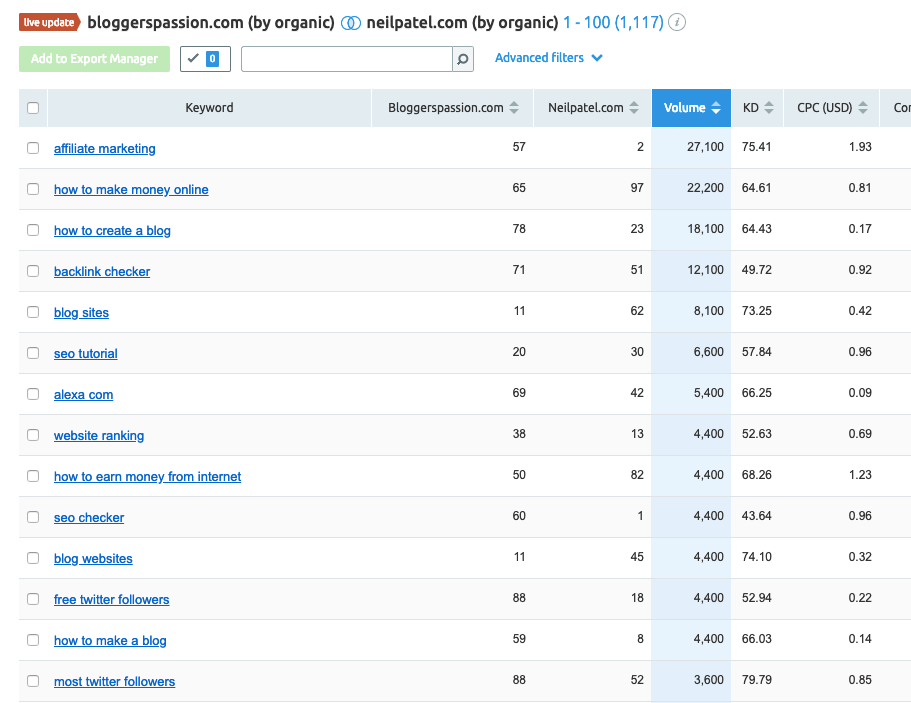Select the most twitter followers checkbox
The image size is (911, 703).
[33, 681]
